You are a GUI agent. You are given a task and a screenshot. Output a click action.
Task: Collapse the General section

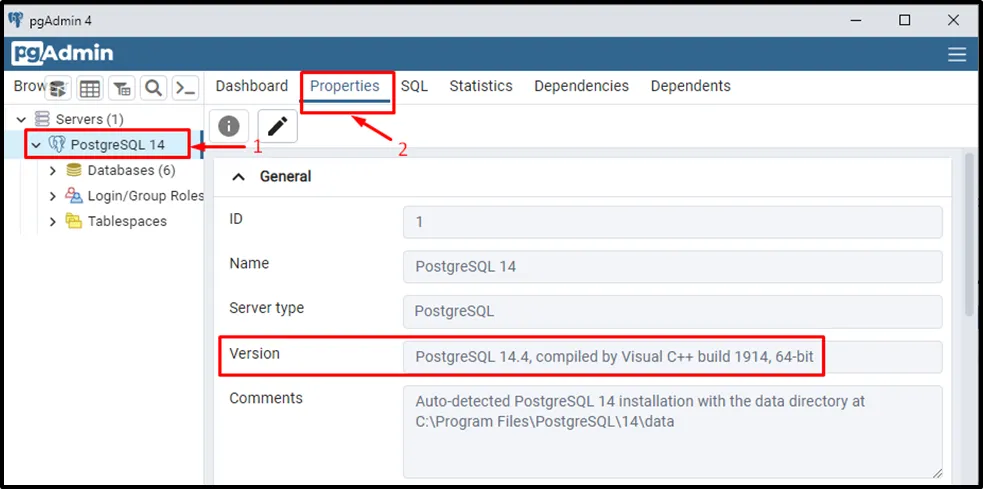(x=239, y=177)
